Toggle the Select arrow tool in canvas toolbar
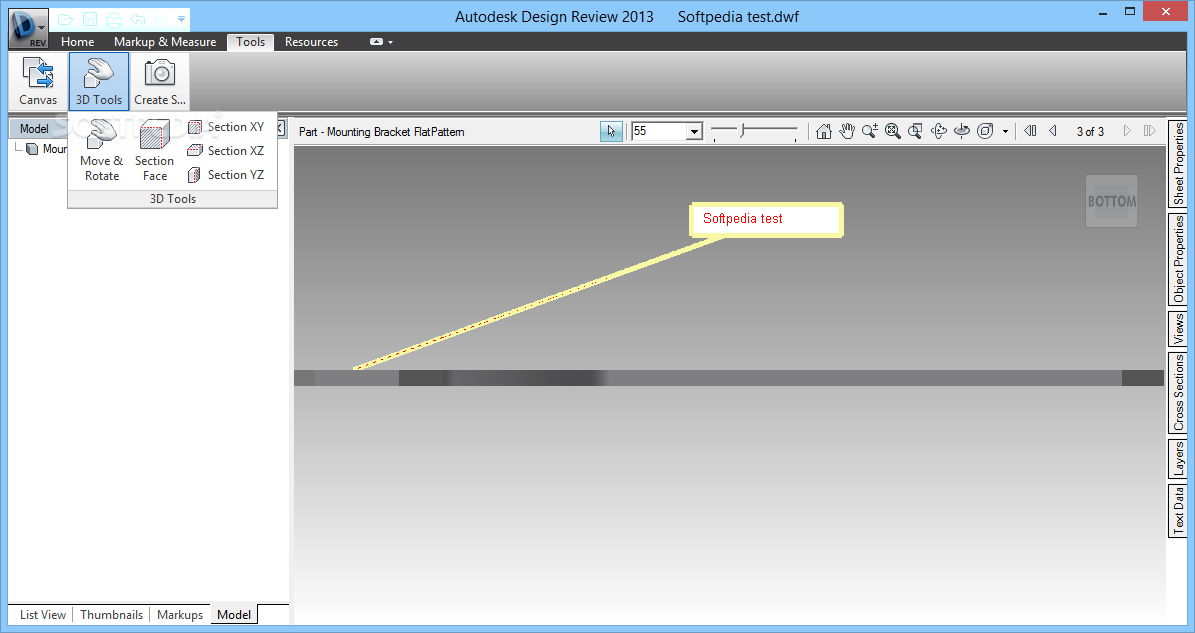Viewport: 1195px width, 633px height. coord(611,132)
